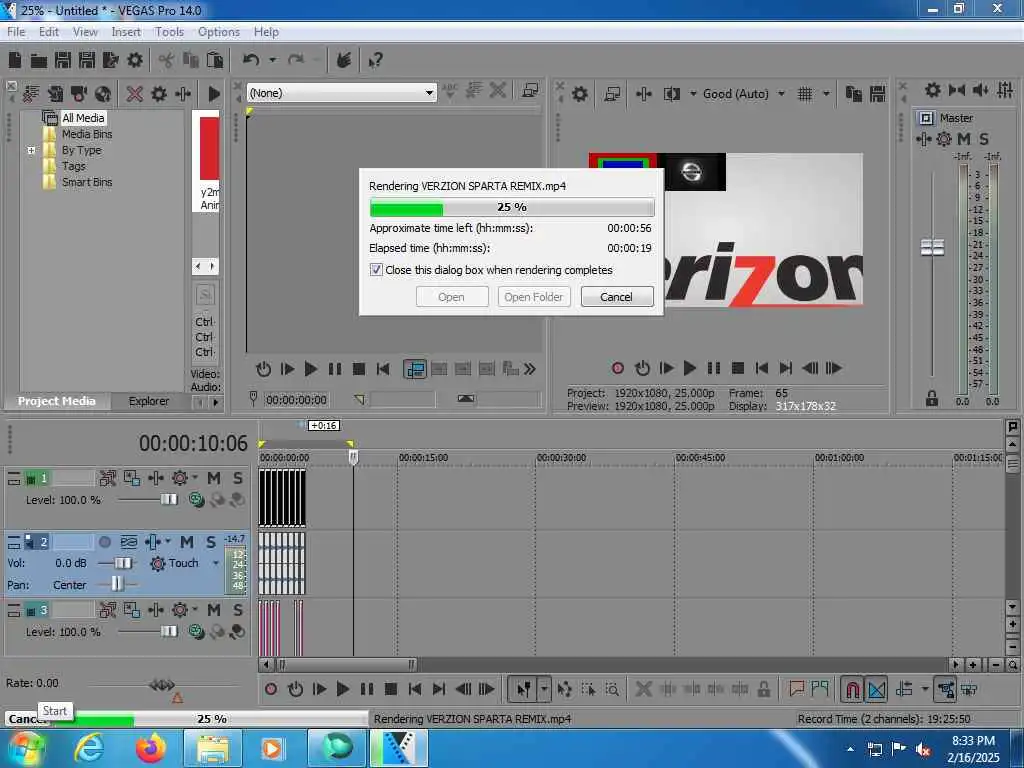Viewport: 1024px width, 768px height.
Task: Open split screen view dropdown arrow in preview
Action: click(693, 94)
